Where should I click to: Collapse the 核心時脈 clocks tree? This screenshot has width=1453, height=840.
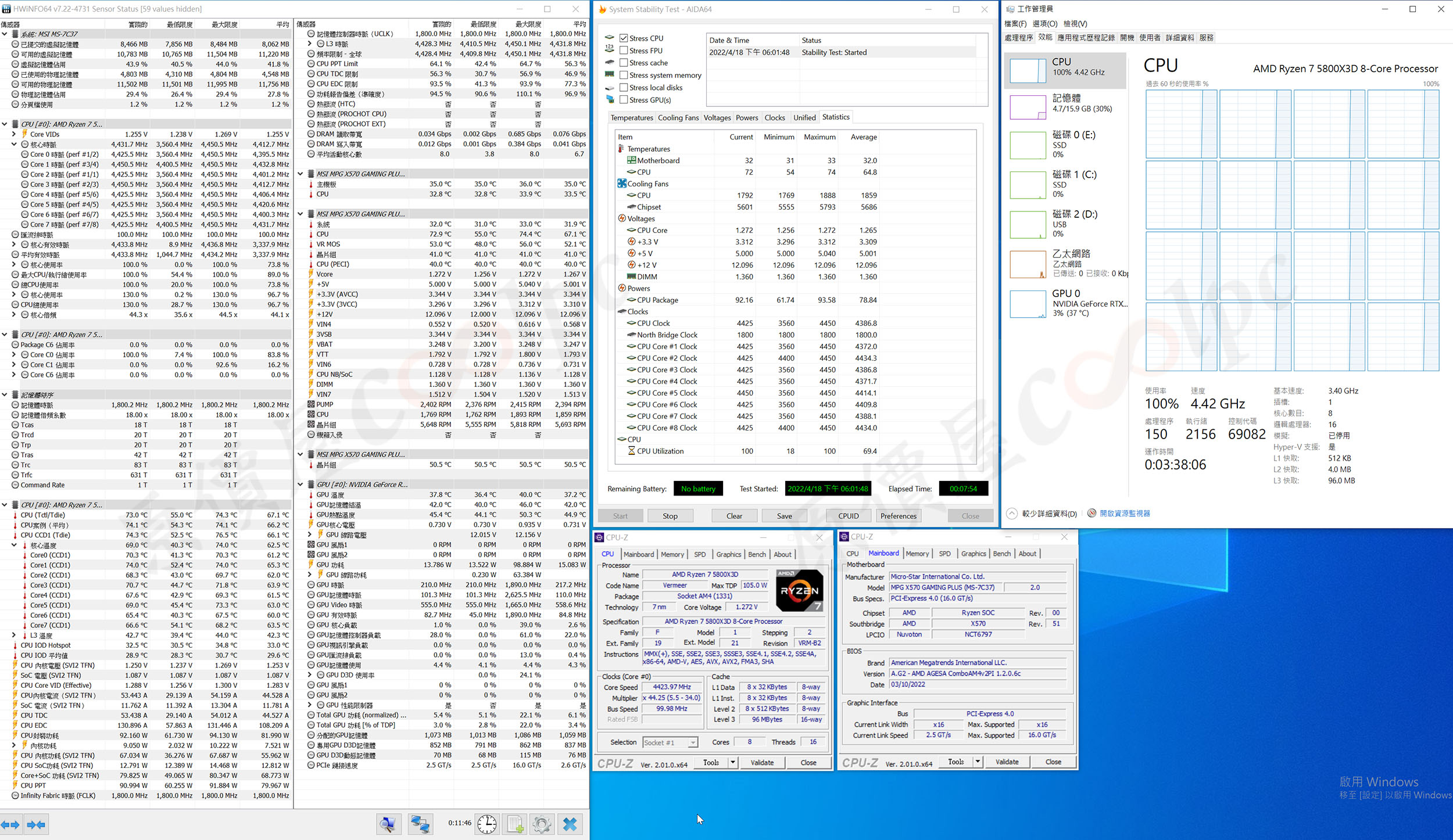point(14,144)
